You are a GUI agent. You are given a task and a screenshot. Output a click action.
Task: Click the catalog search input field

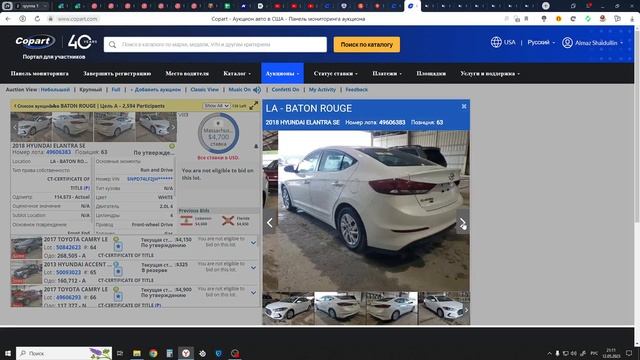(x=215, y=44)
